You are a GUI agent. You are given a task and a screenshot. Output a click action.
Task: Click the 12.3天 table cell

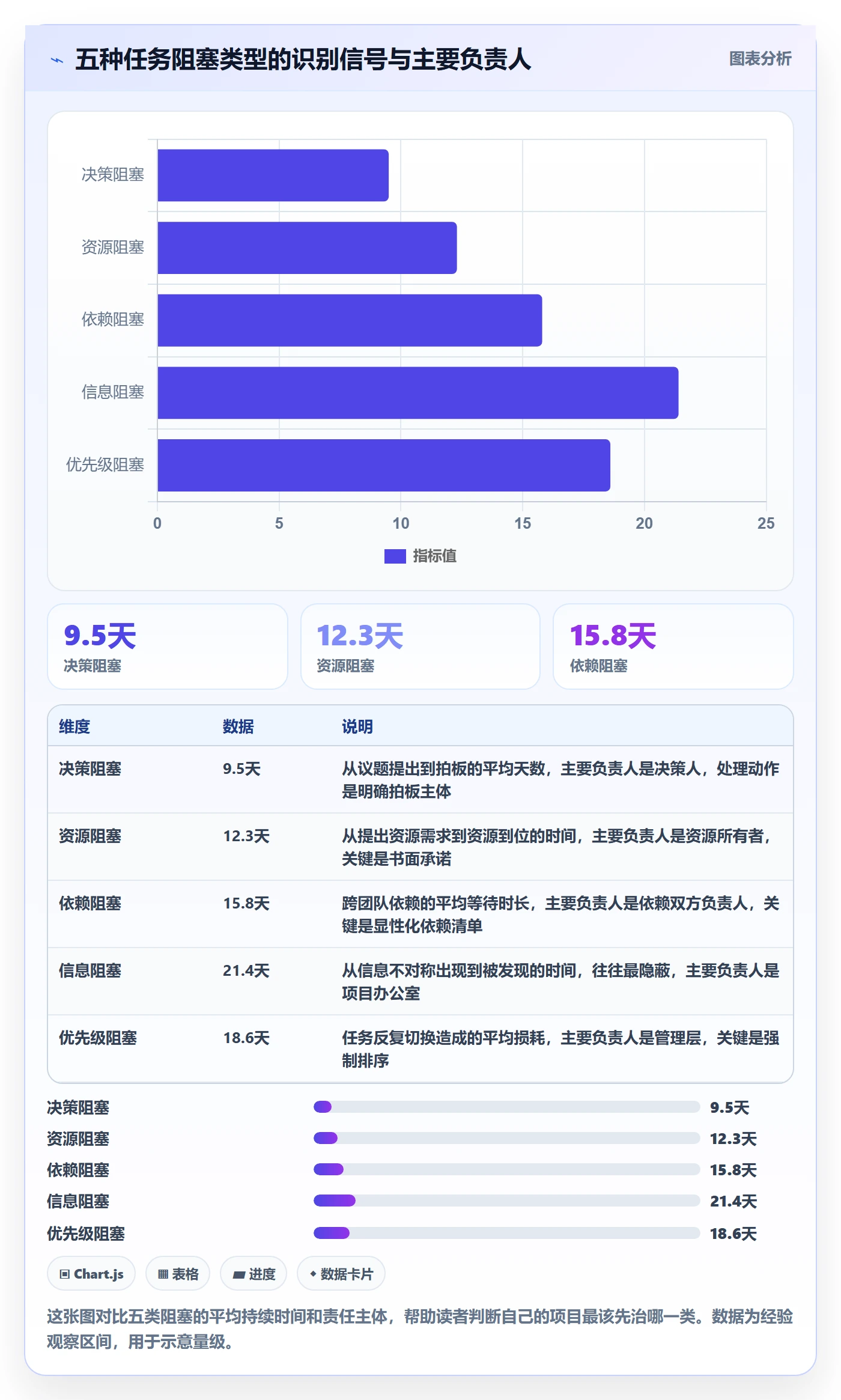(x=246, y=836)
